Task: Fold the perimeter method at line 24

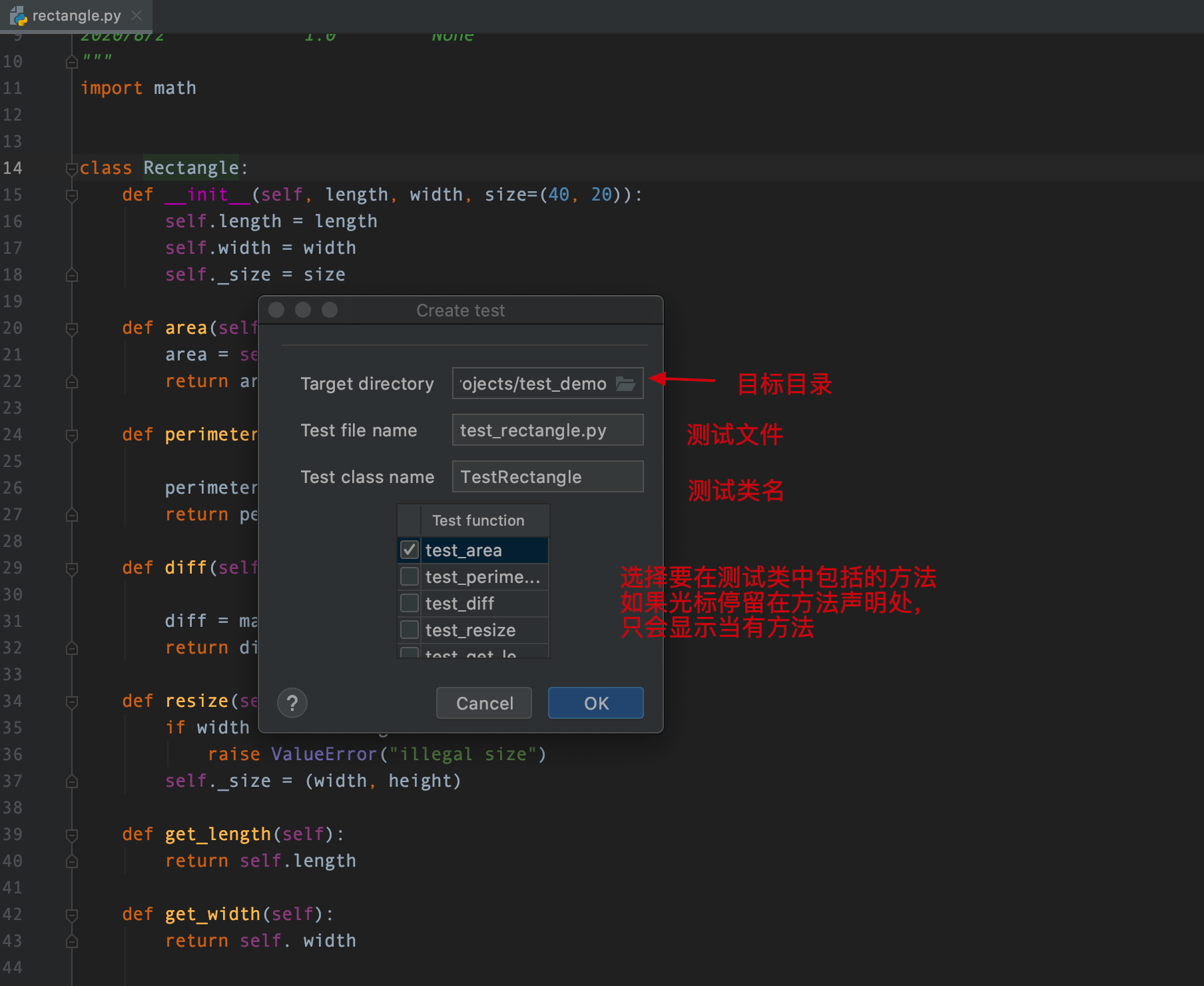Action: pos(72,435)
